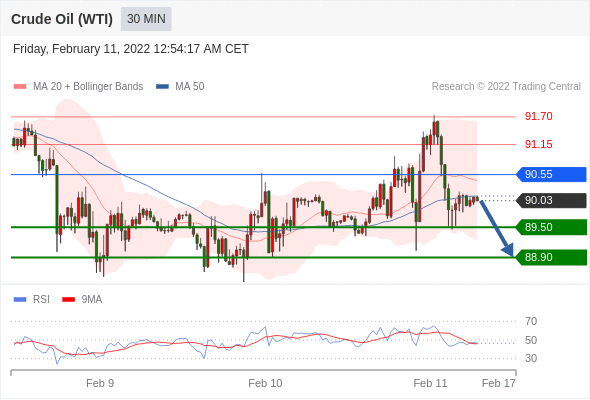This screenshot has width=590, height=400.
Task: Click the red 9MA legend swatch
Action: (68, 300)
